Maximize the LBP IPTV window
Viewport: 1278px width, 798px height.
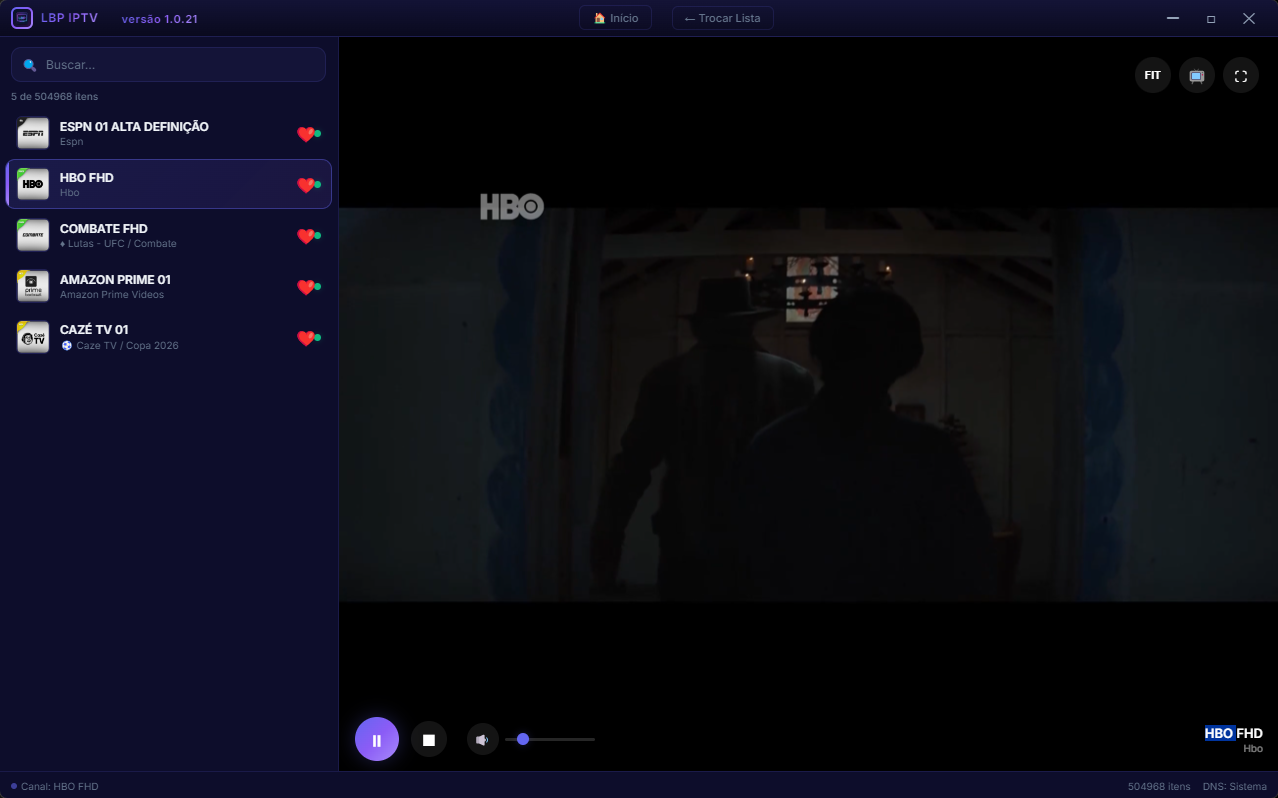(1211, 18)
